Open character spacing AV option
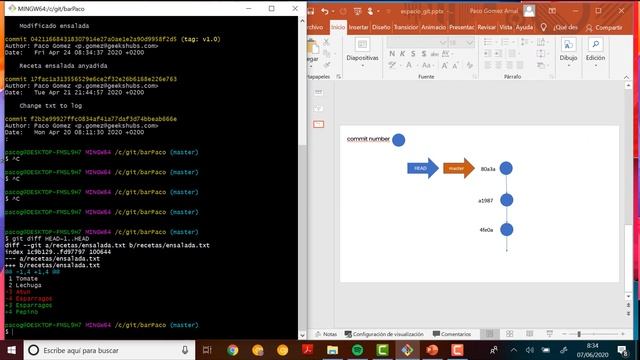640x360 pixels. (447, 54)
